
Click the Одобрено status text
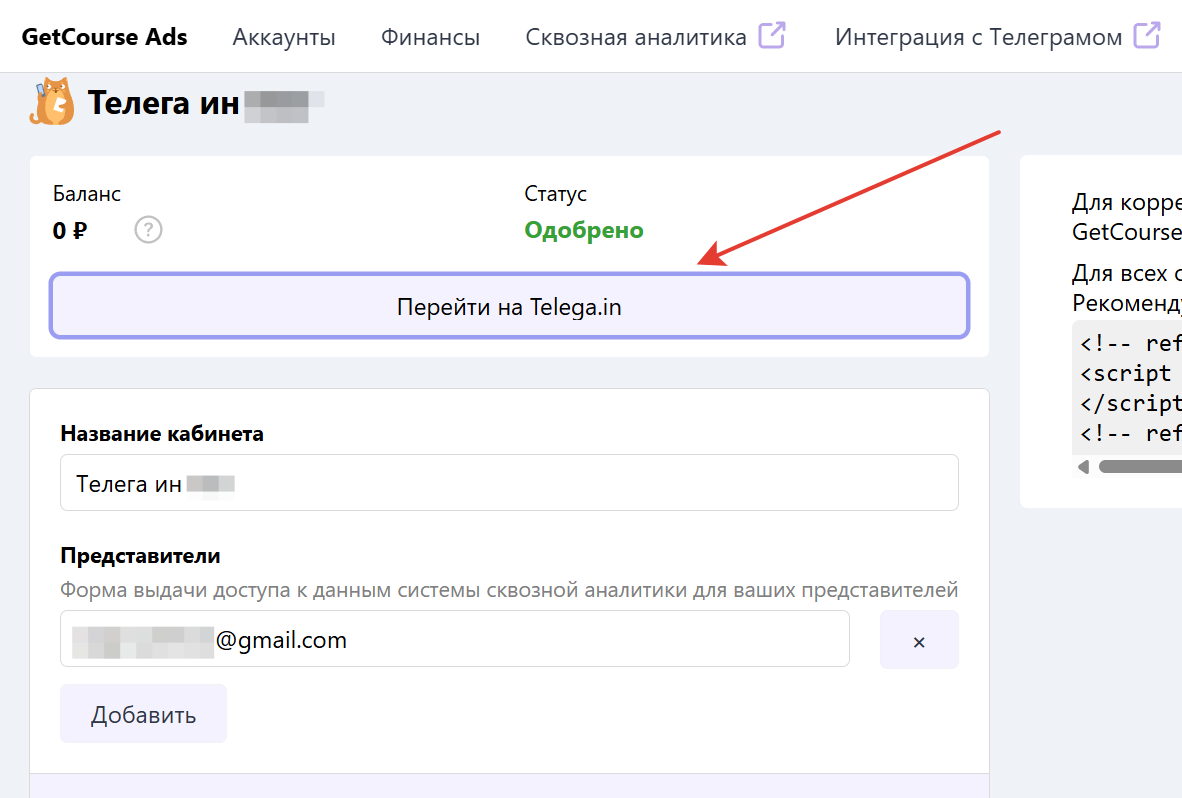click(583, 230)
